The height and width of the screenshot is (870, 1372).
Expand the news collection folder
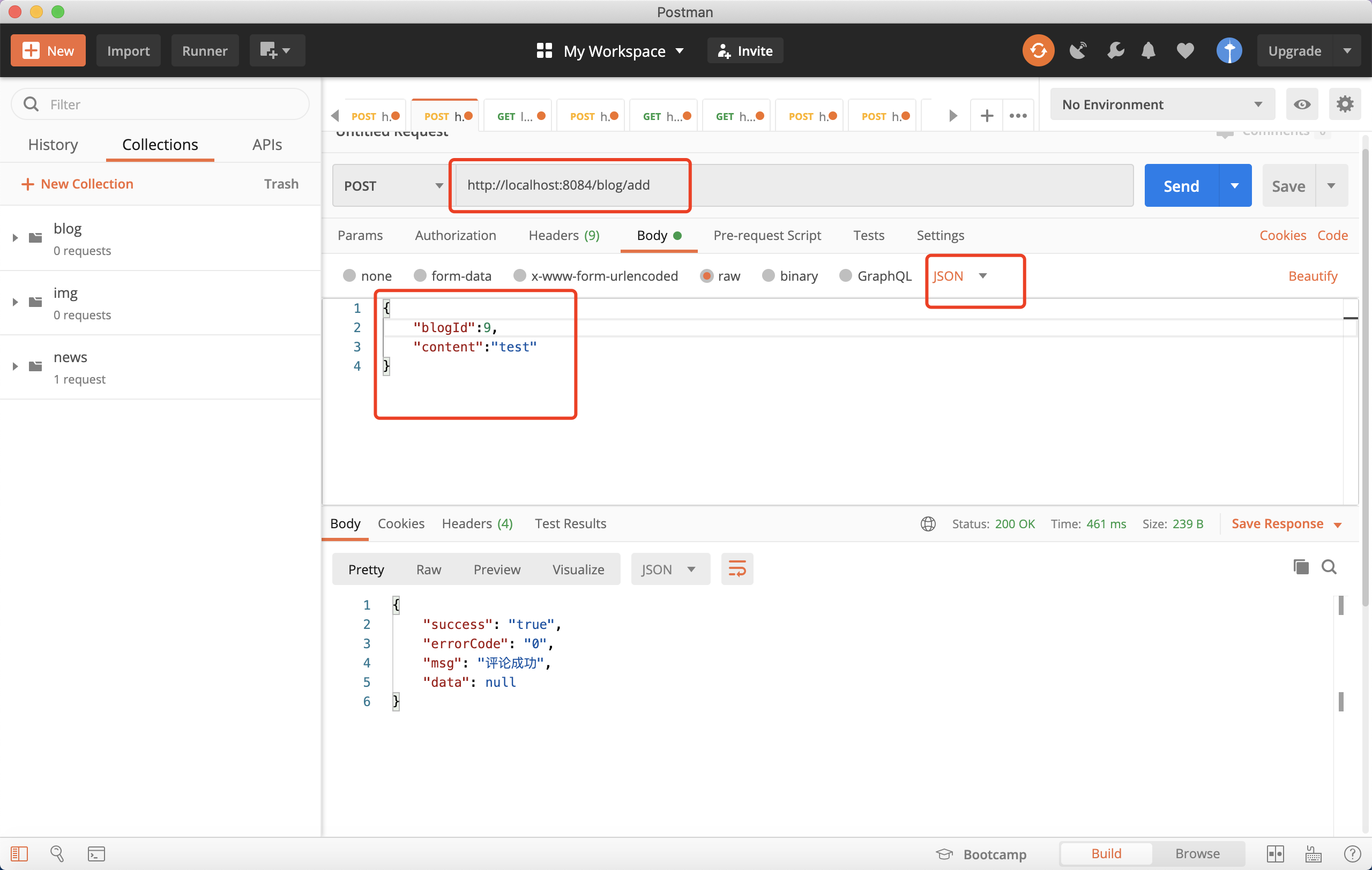point(16,366)
